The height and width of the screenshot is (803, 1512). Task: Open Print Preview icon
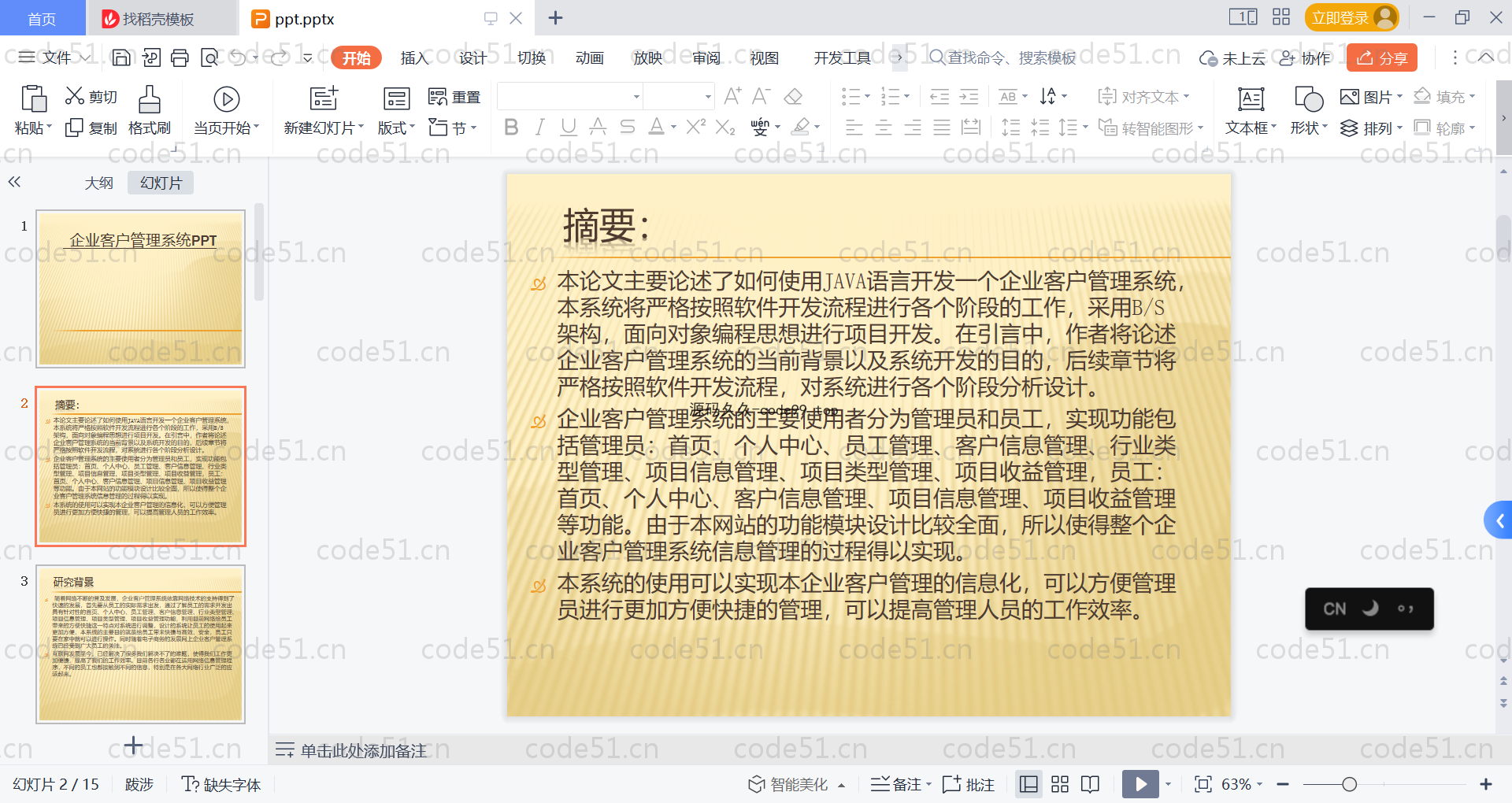(209, 57)
